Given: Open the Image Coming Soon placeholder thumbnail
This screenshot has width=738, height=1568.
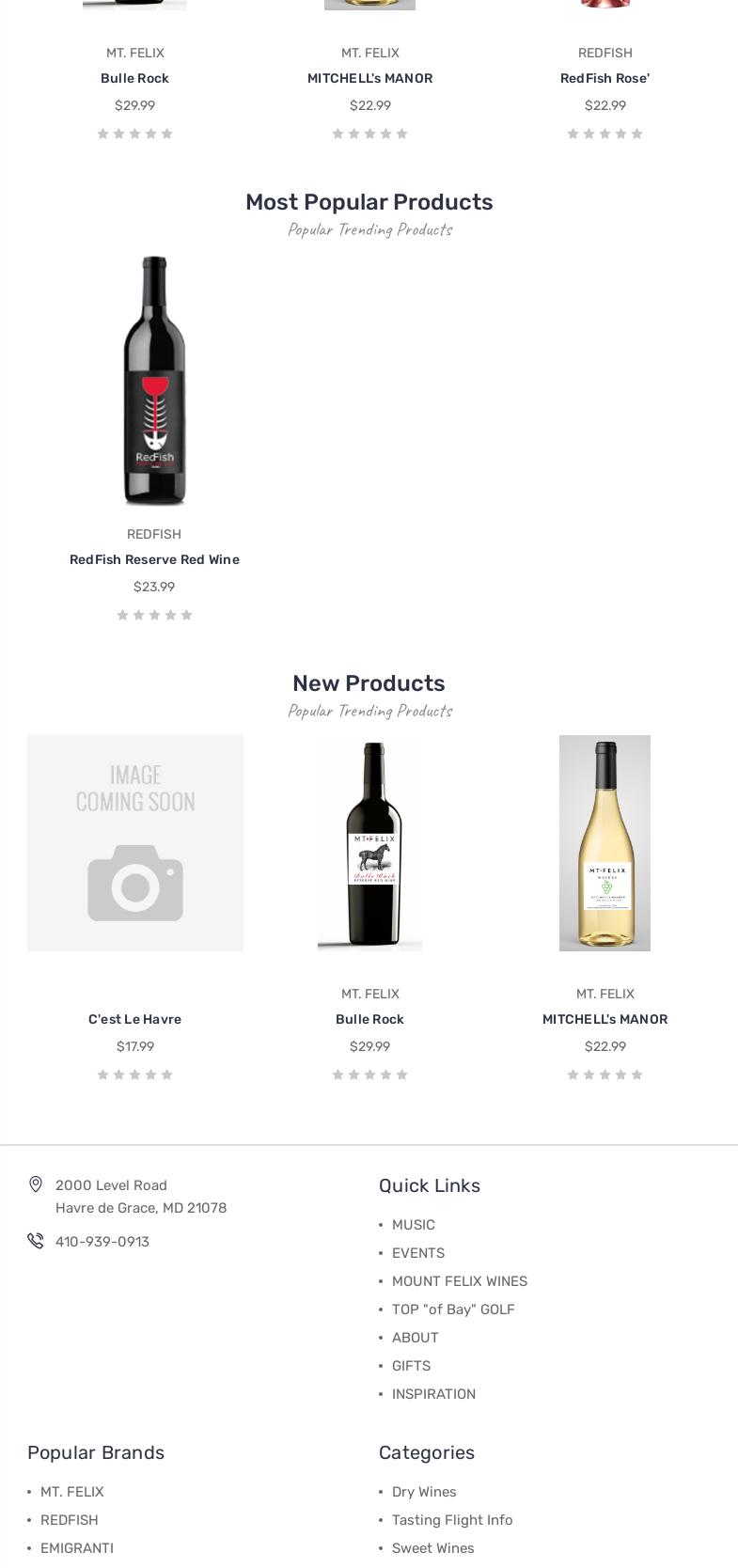Looking at the screenshot, I should tap(135, 843).
